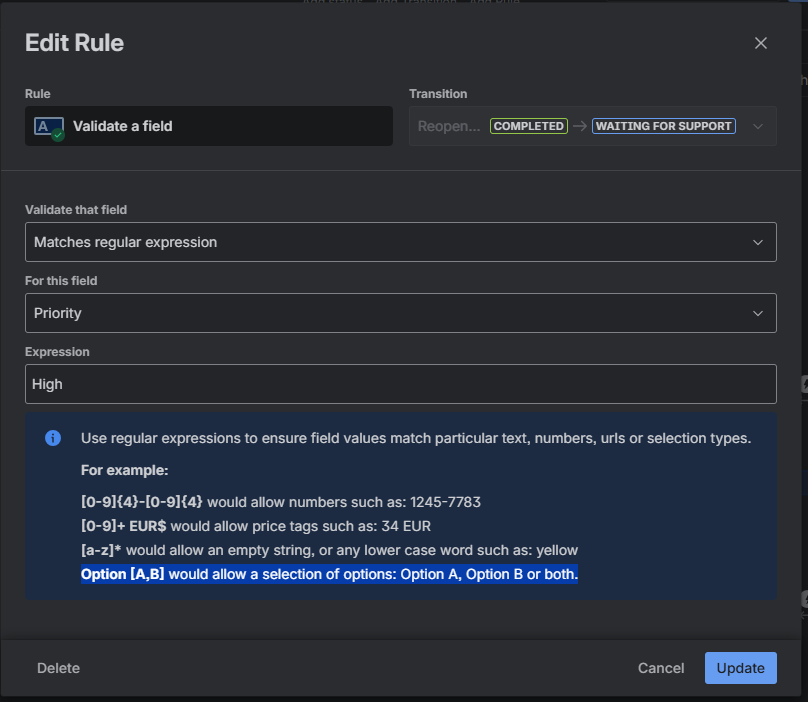Image resolution: width=808 pixels, height=702 pixels.
Task: Click chevron of the Priority dropdown
Action: (758, 313)
